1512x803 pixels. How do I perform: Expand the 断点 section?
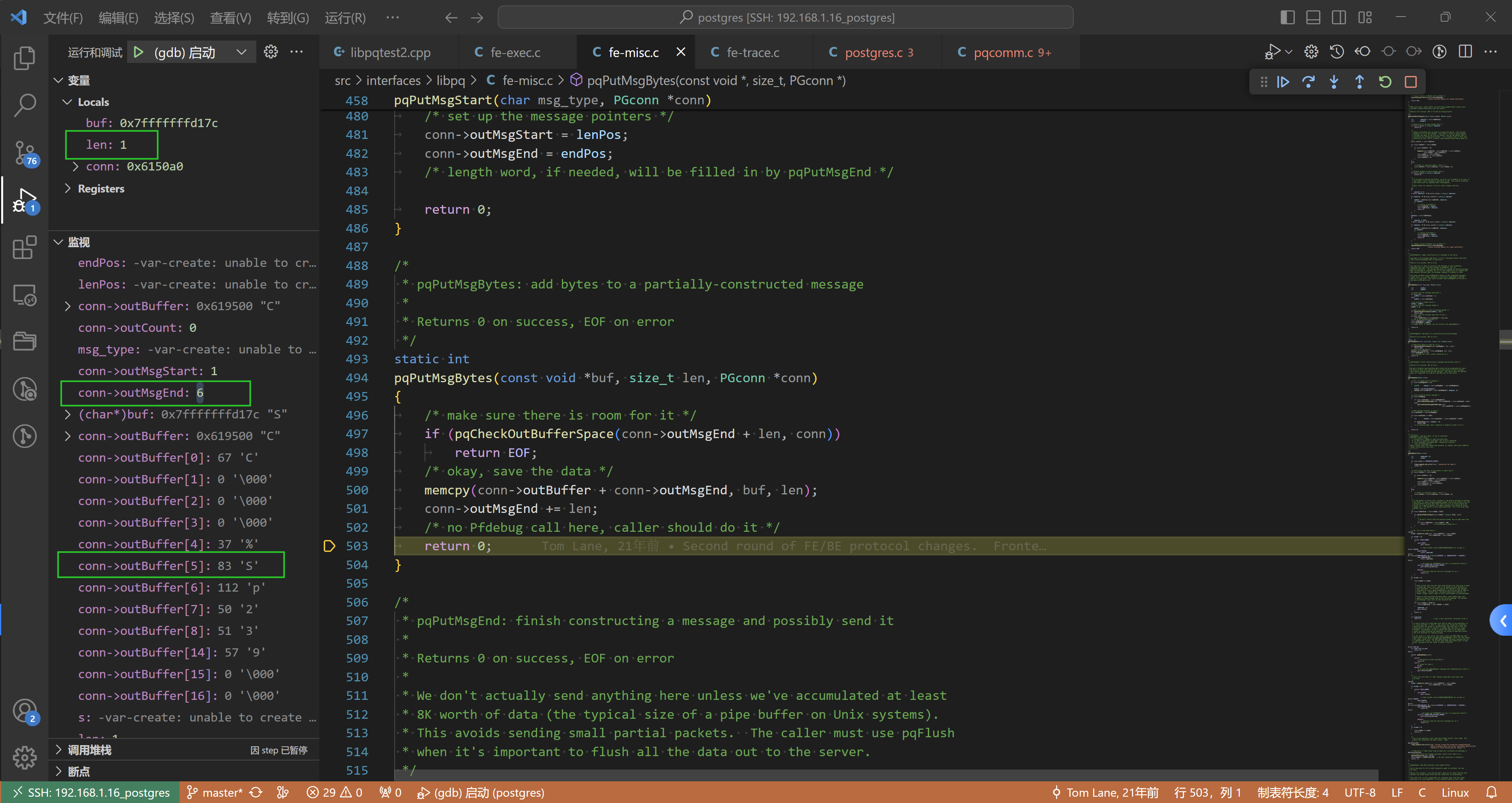tap(59, 771)
